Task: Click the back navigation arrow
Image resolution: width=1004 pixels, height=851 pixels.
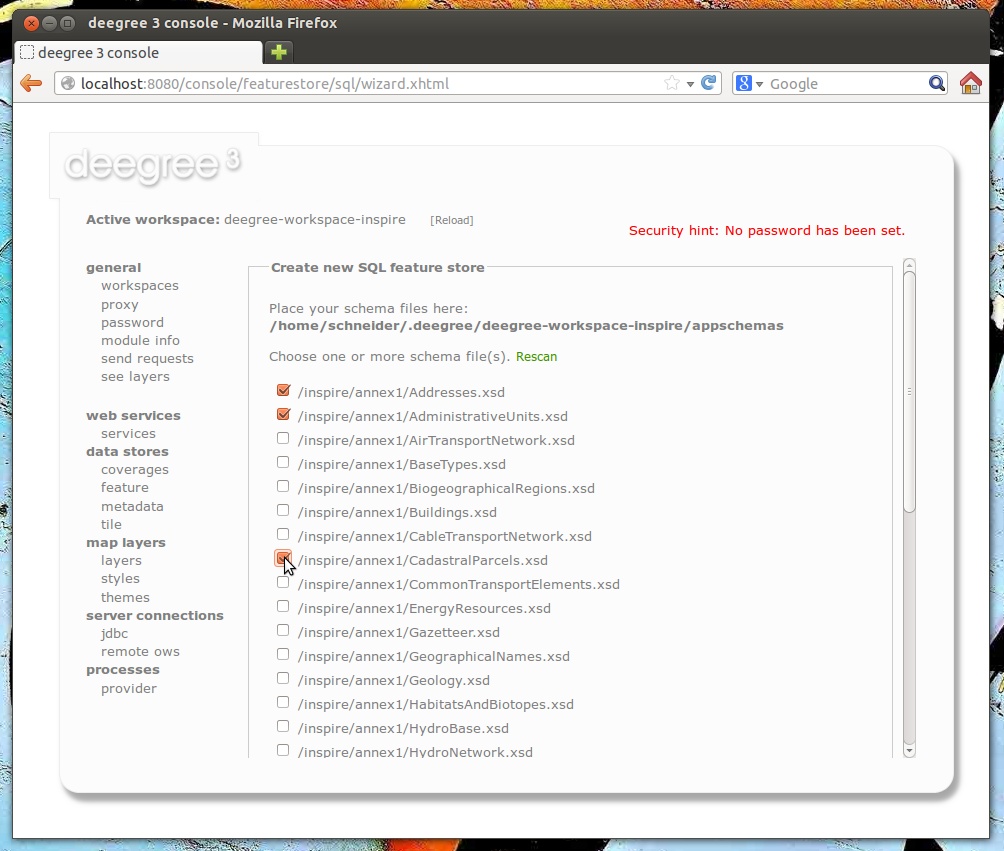Action: tap(31, 83)
